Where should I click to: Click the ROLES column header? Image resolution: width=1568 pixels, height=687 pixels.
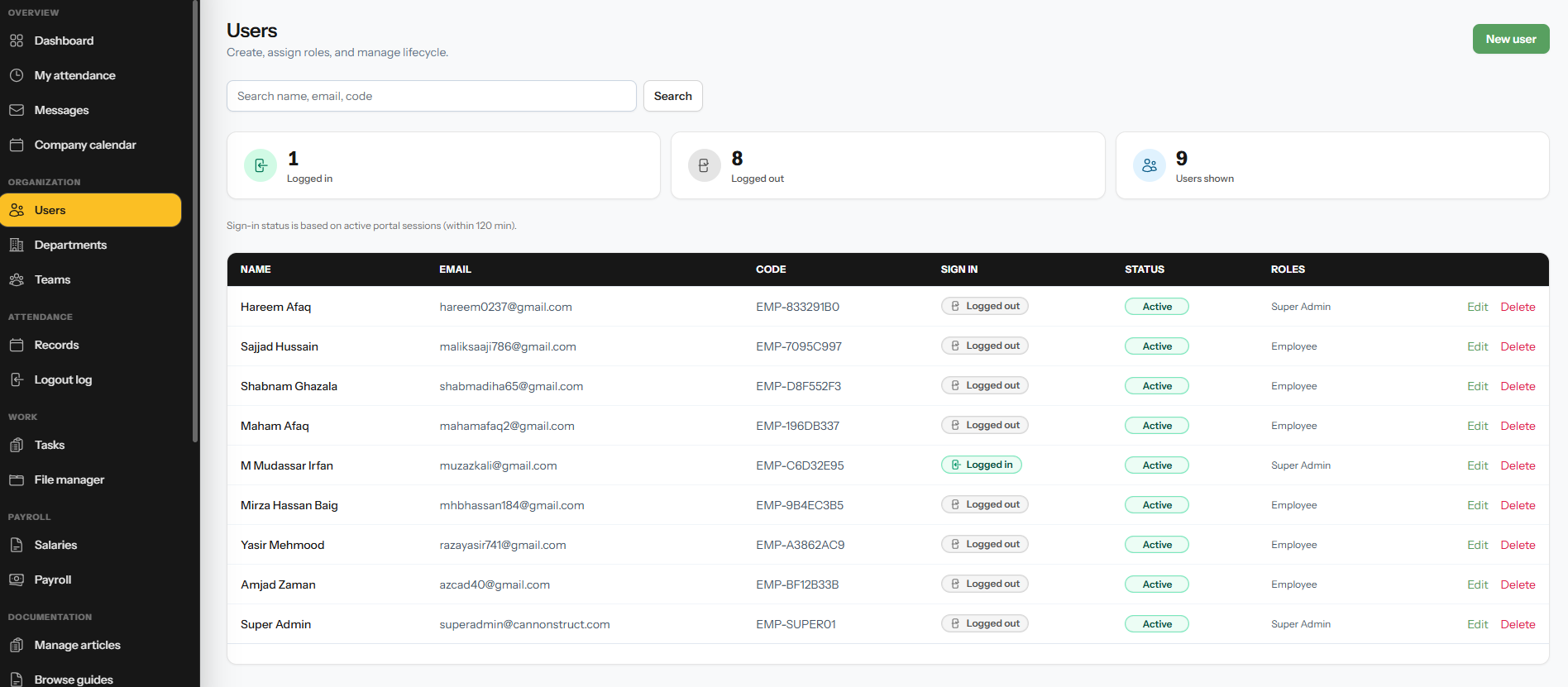pos(1288,270)
